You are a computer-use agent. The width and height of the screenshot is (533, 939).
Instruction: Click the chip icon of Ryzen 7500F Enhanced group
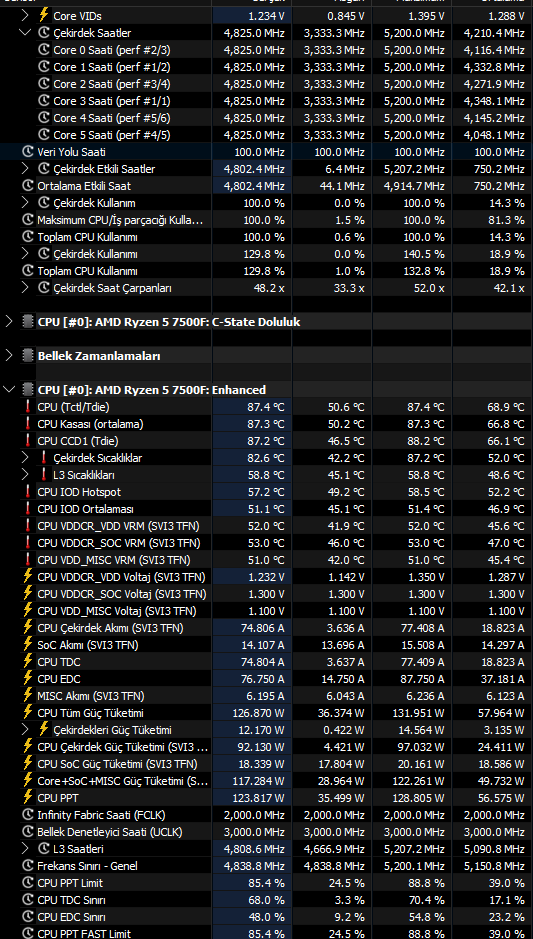[28, 390]
